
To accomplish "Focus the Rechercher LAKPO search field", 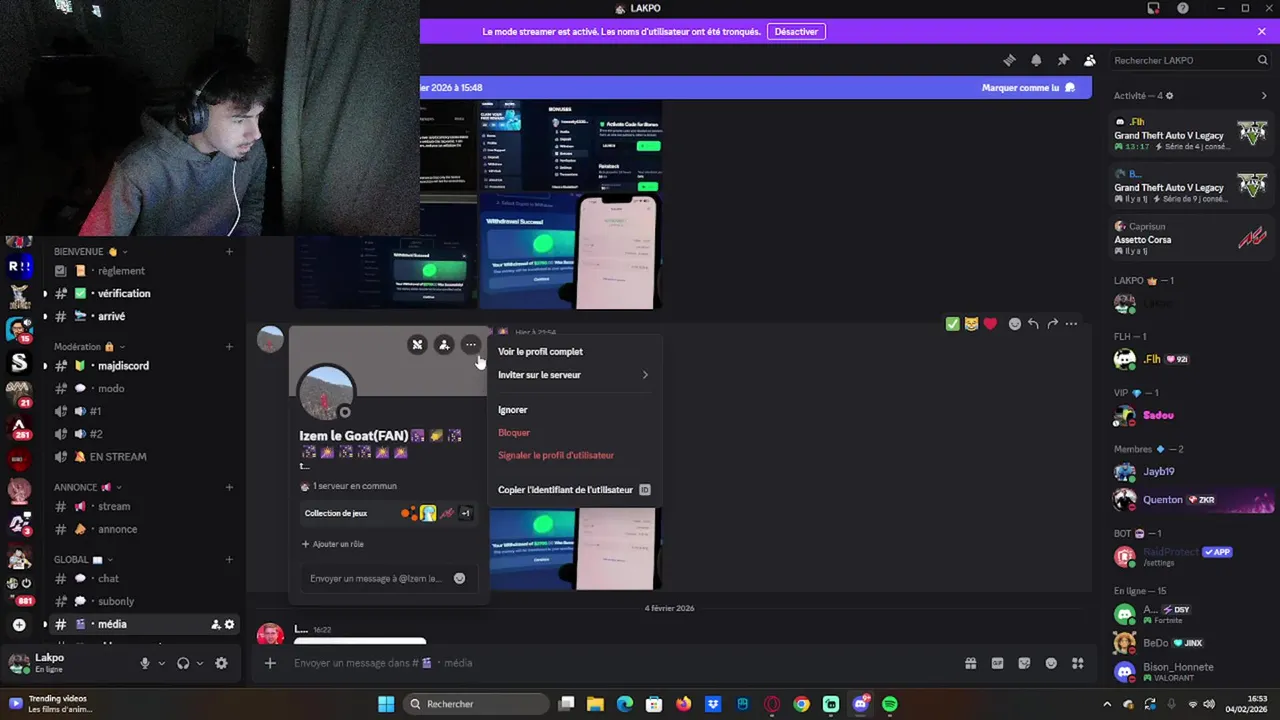I will coord(1190,60).
